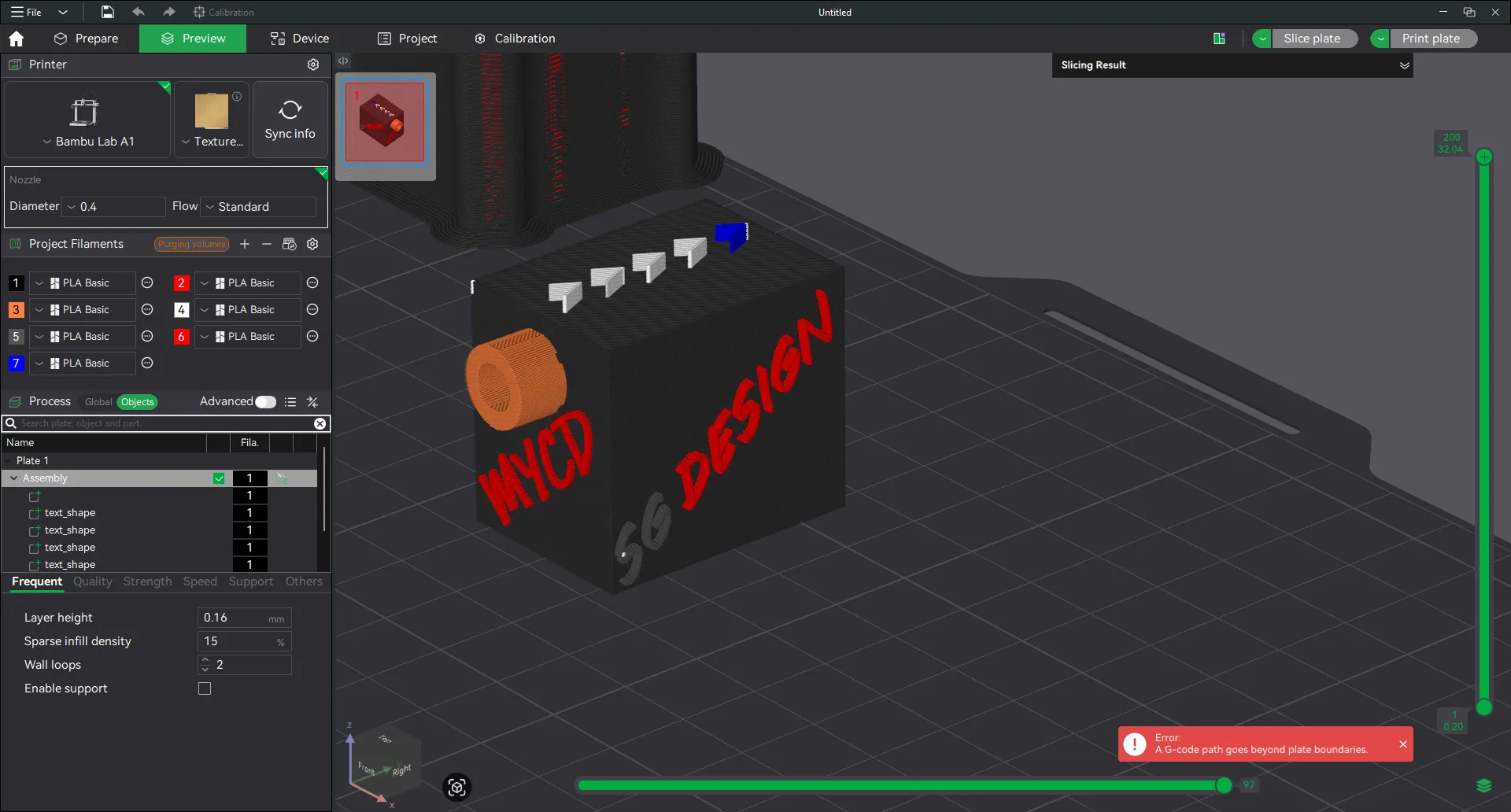The image size is (1511, 812).
Task: Select Plate 1 in object list
Action: [x=32, y=461]
